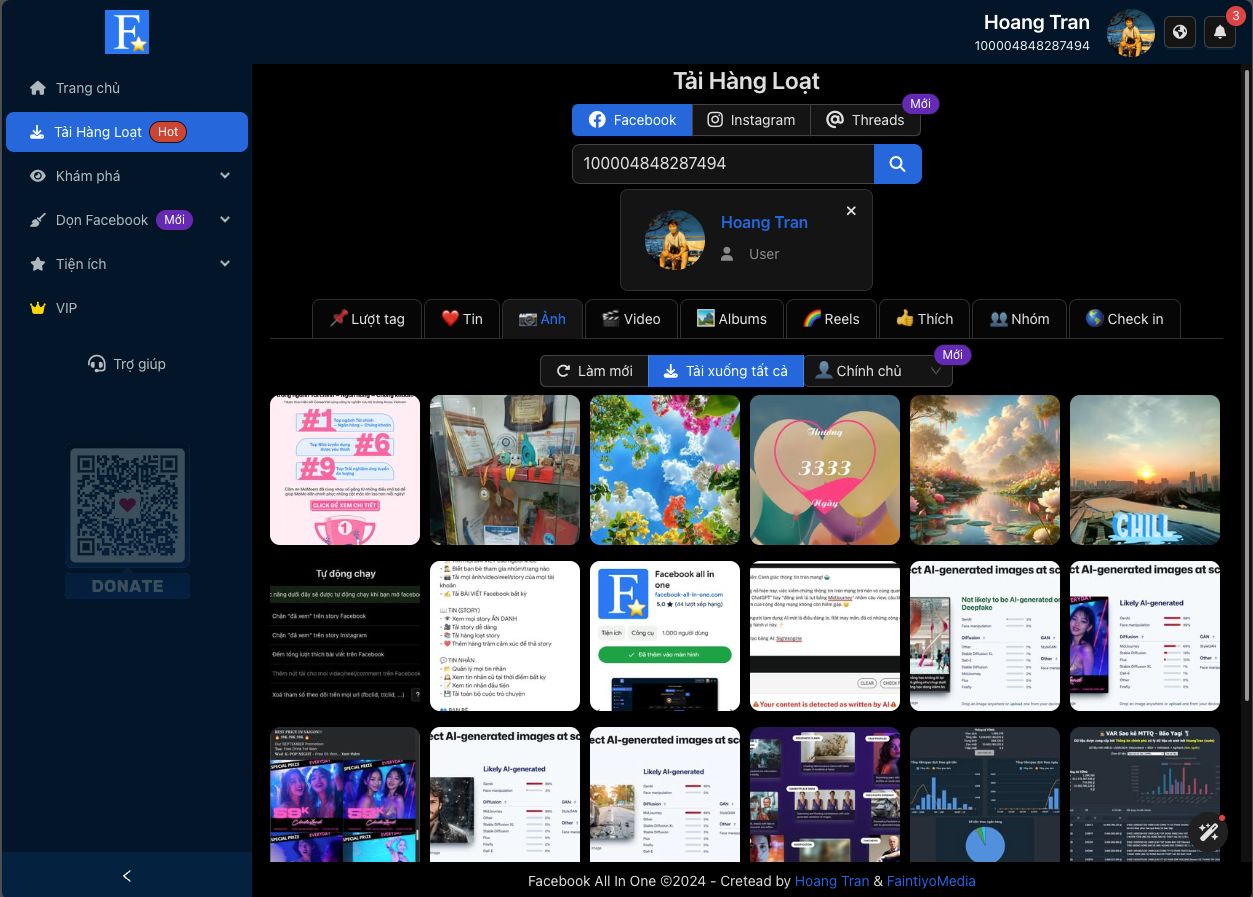Image resolution: width=1253 pixels, height=897 pixels.
Task: Open Trợ giúp help link
Action: pyautogui.click(x=127, y=364)
